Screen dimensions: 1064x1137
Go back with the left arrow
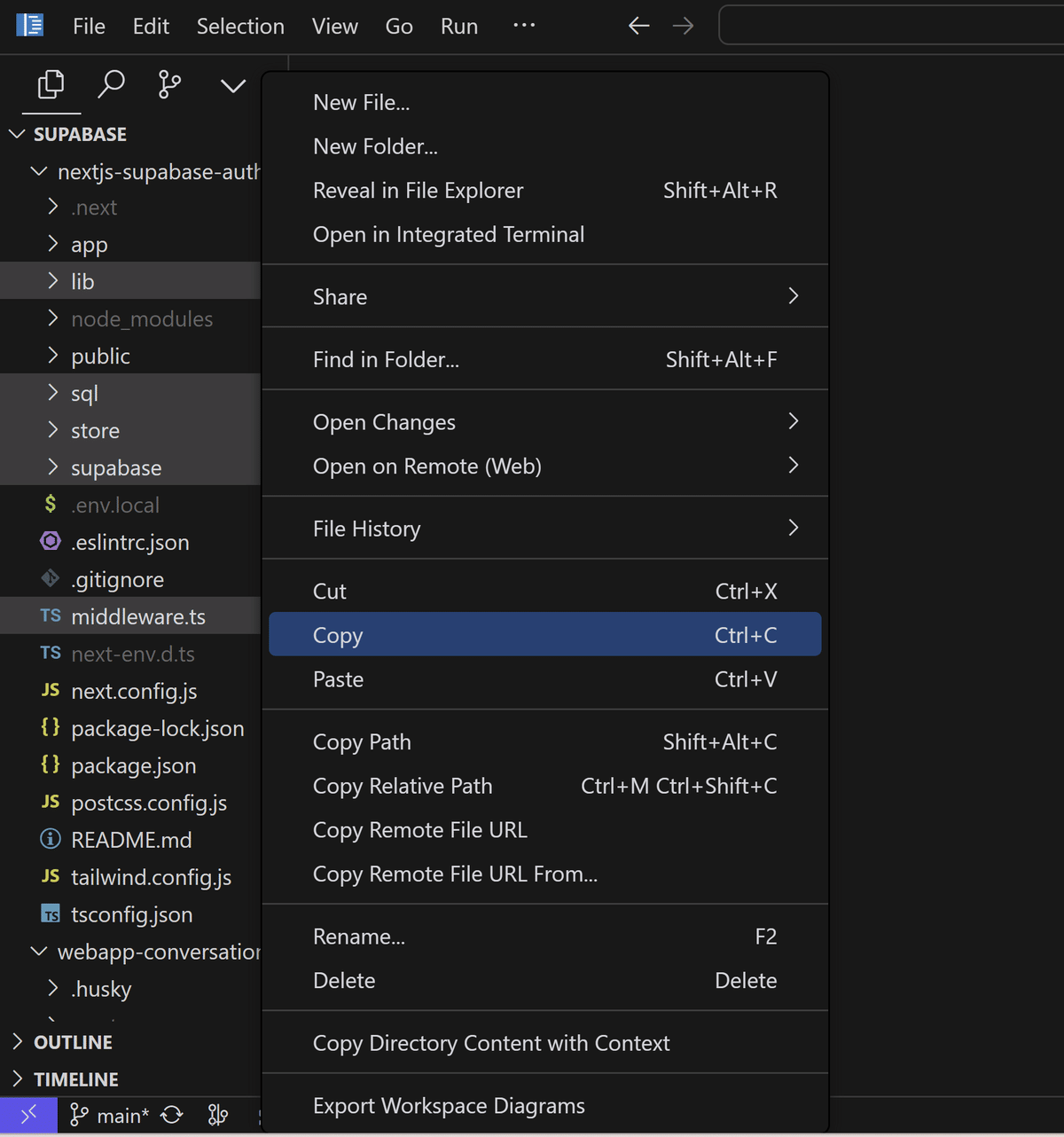pos(639,26)
